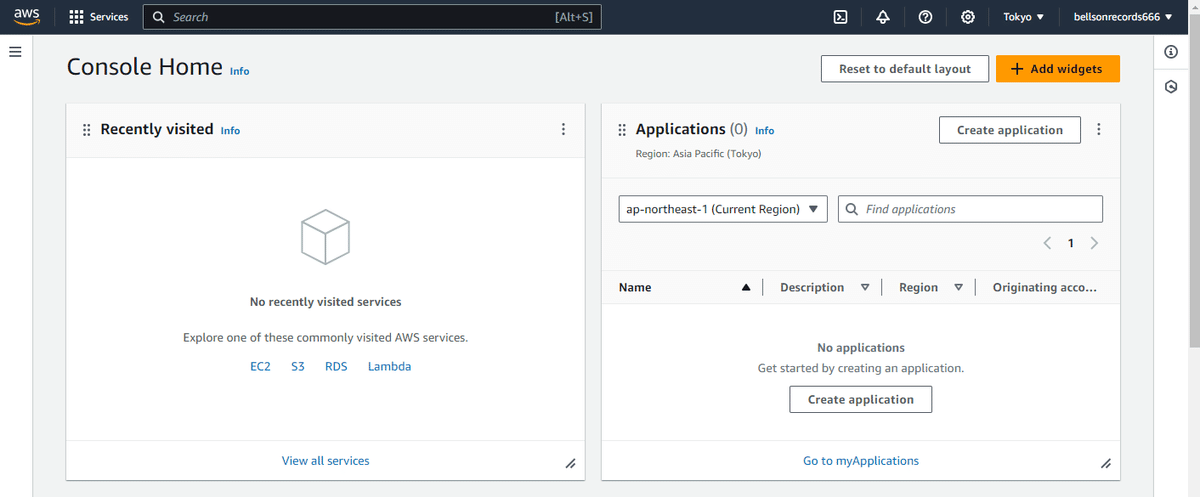The height and width of the screenshot is (497, 1200).
Task: Click page number 1 in pagination
Action: point(1071,243)
